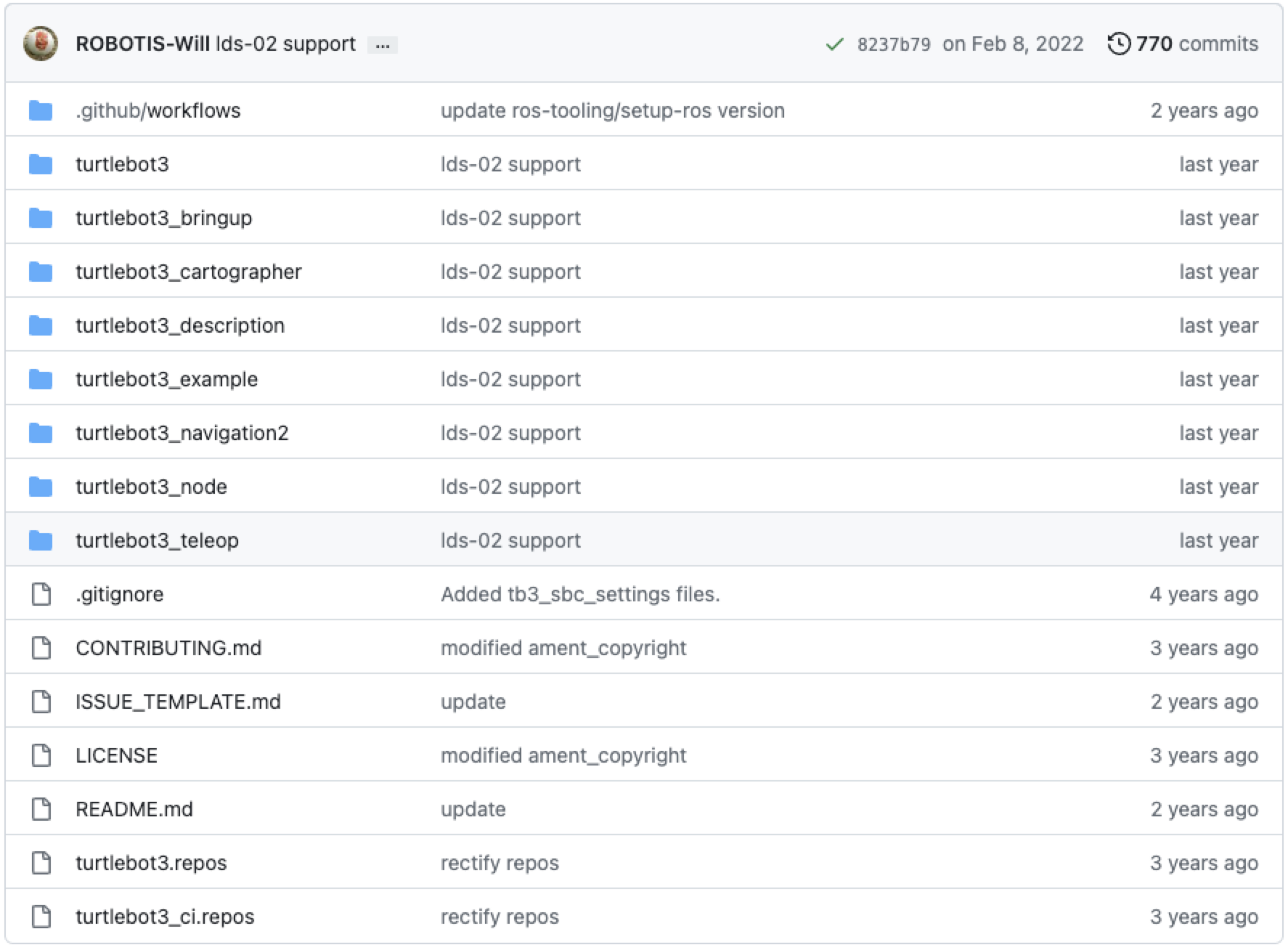This screenshot has height=950, width=1288.
Task: Click the turtlebot3_bringup folder icon
Action: tap(41, 218)
